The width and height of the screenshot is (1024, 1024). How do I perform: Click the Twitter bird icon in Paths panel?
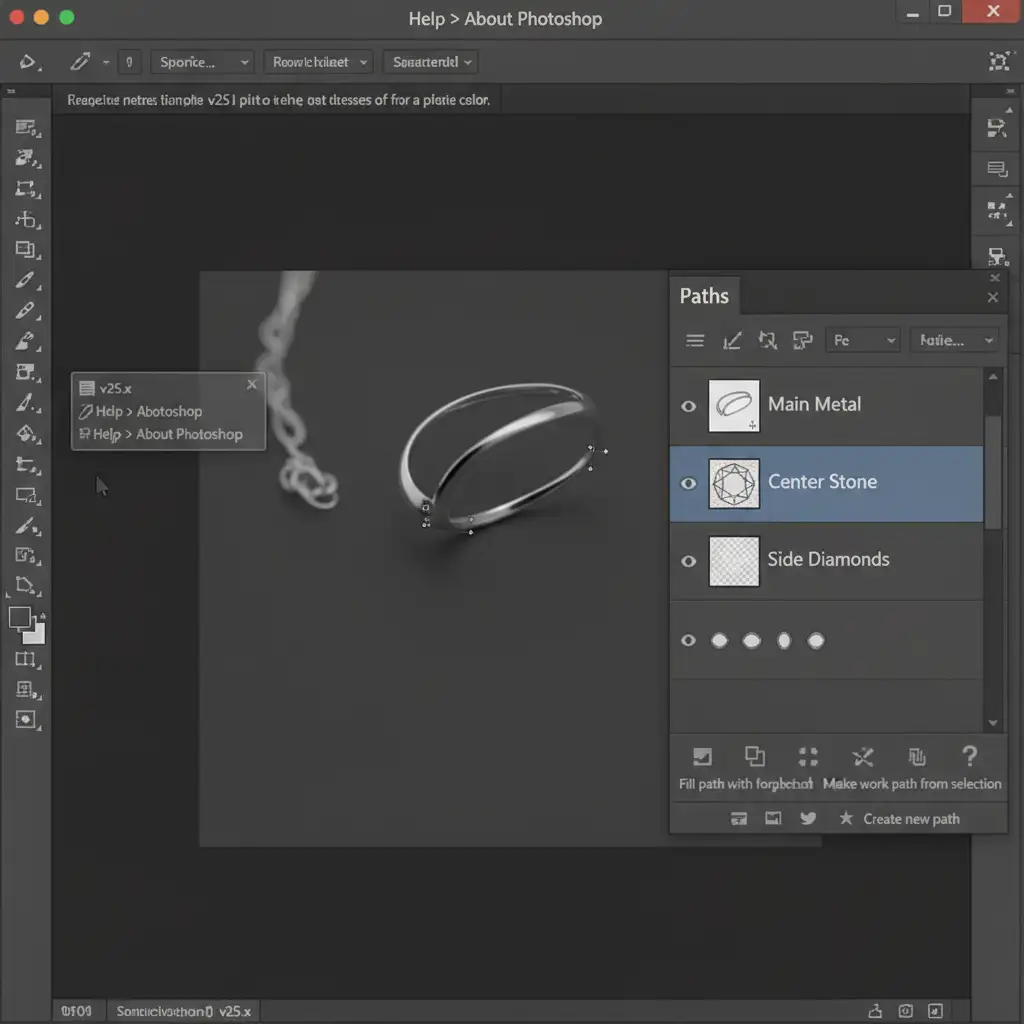click(808, 818)
